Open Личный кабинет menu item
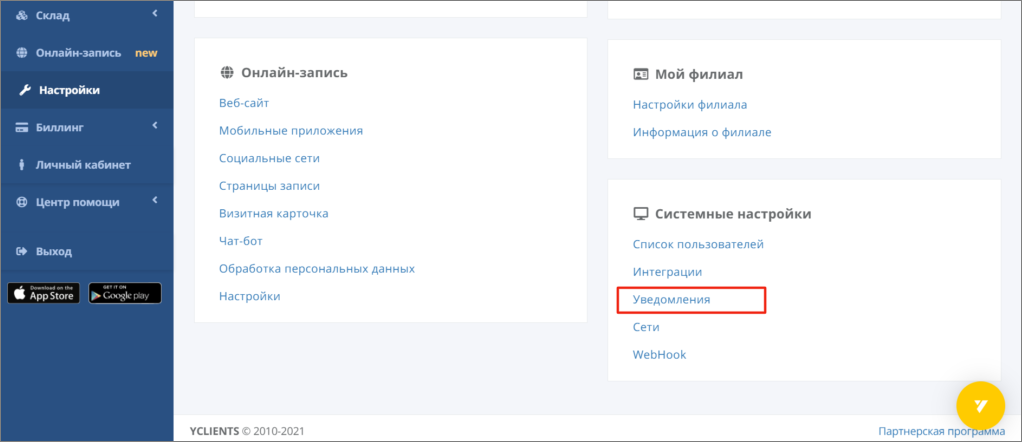1022x442 pixels. pyautogui.click(x=83, y=164)
